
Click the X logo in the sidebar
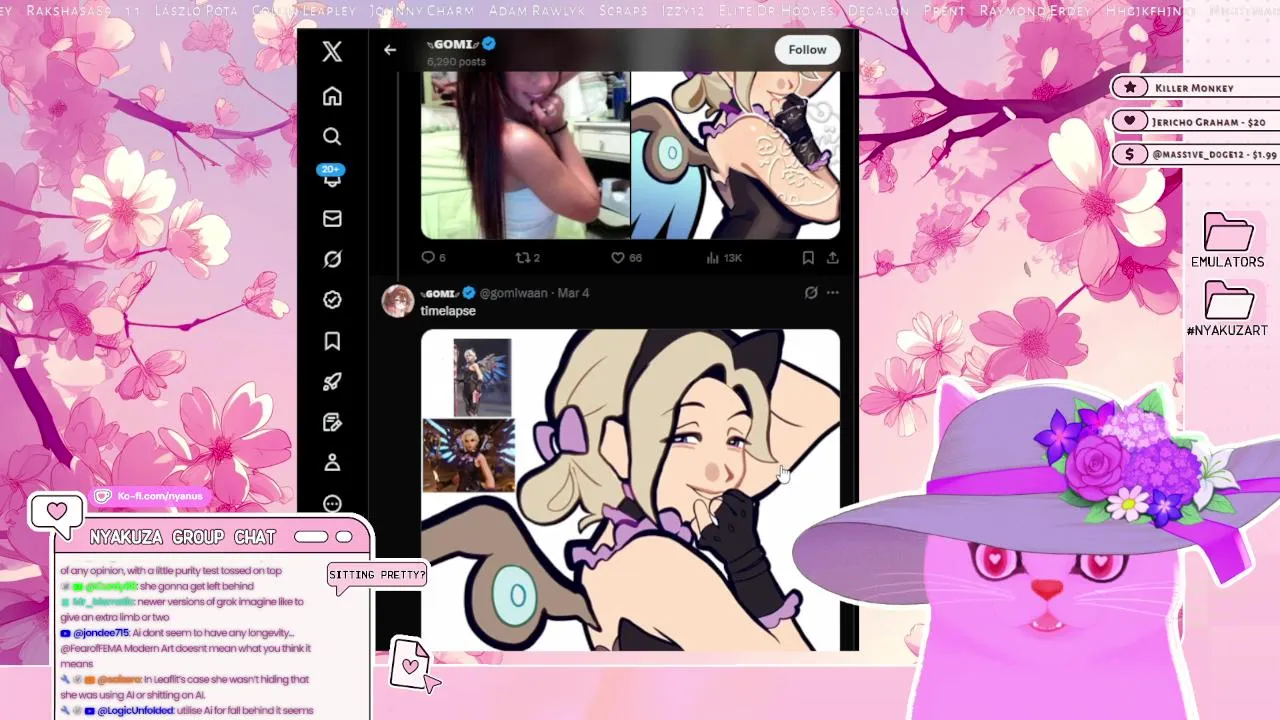[332, 51]
